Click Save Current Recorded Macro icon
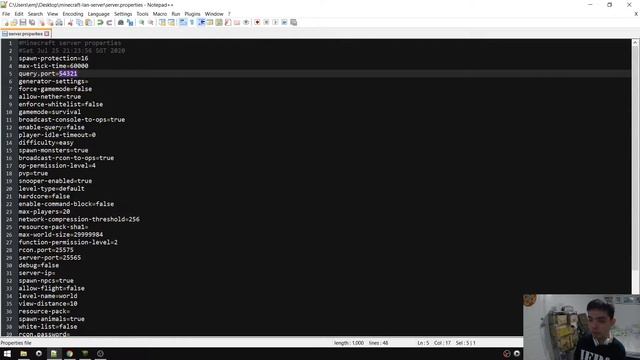This screenshot has width=640, height=360. click(293, 22)
